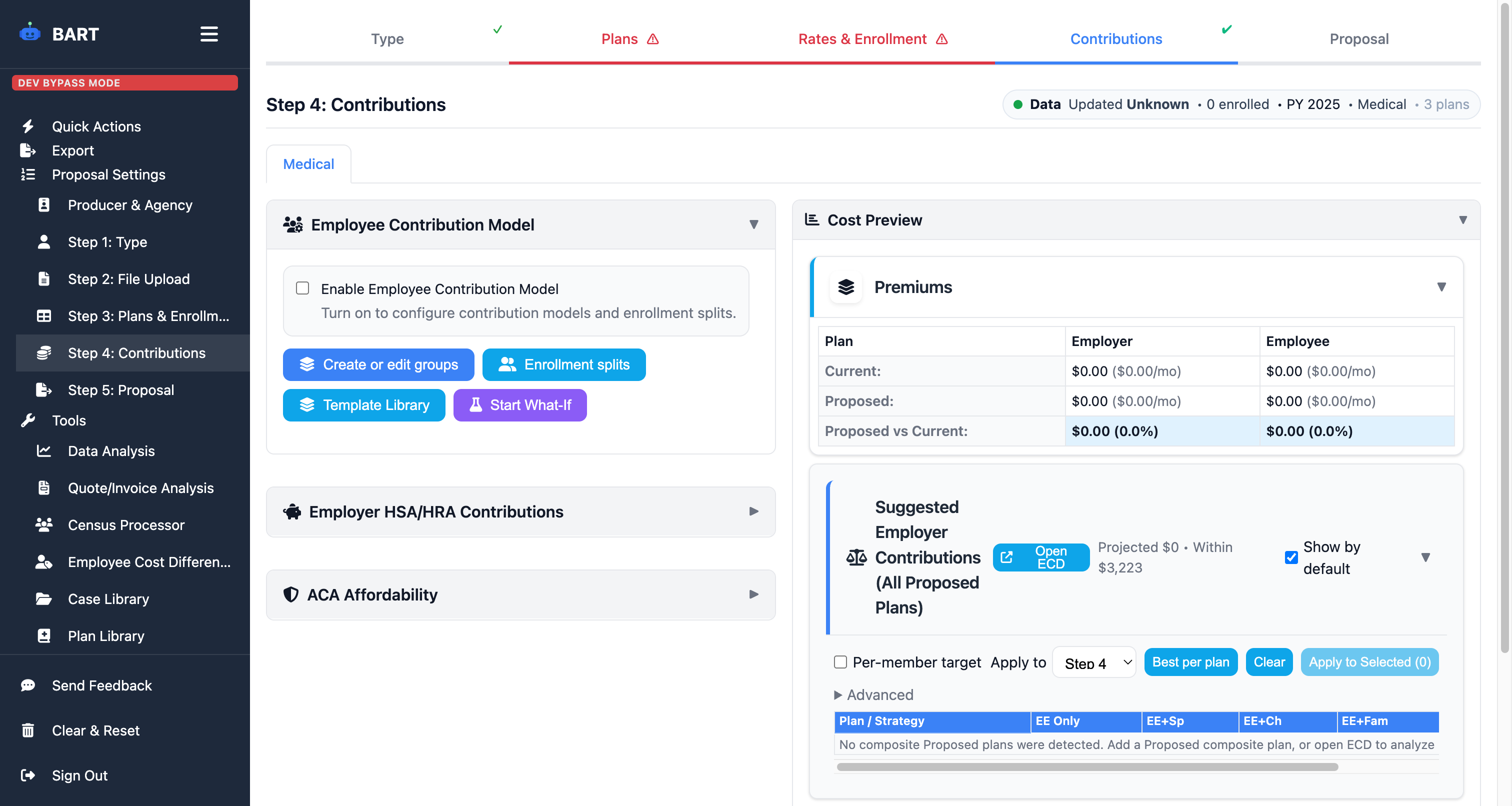Screen dimensions: 1512x806
Task: Open Proposal Settings from the sidebar
Action: point(108,174)
